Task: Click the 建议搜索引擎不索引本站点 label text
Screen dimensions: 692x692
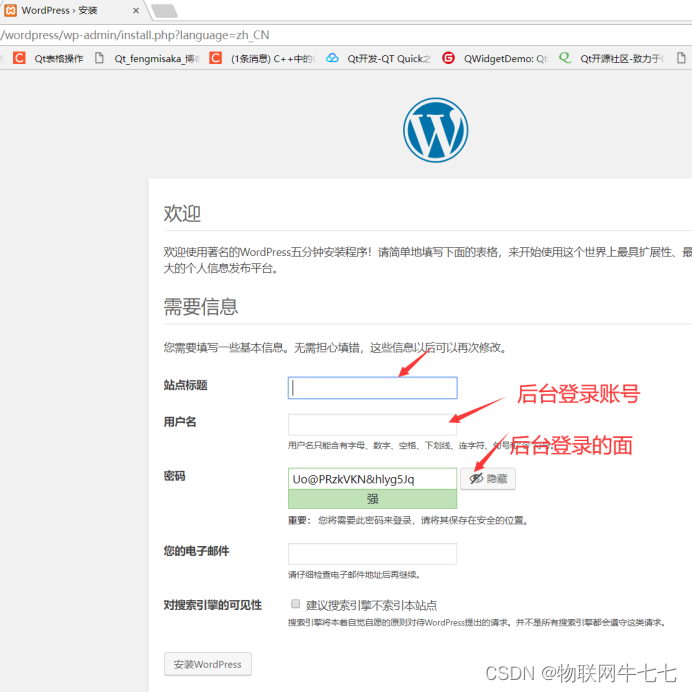Action: click(x=372, y=605)
